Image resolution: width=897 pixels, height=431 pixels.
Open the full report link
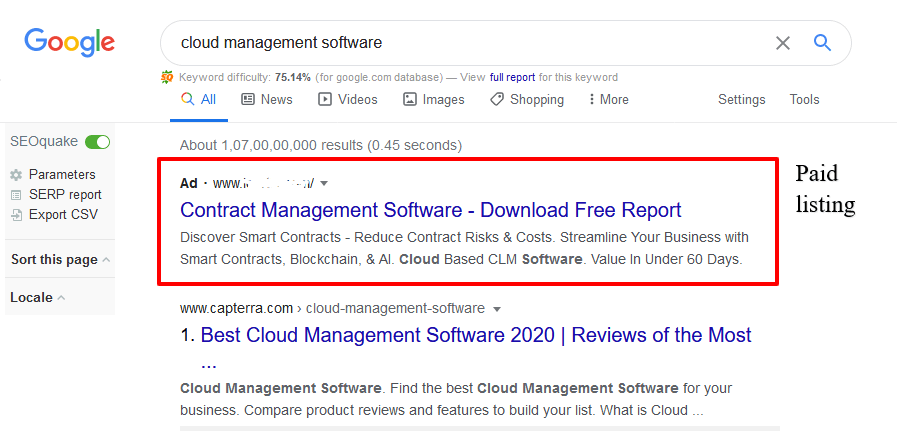(512, 77)
